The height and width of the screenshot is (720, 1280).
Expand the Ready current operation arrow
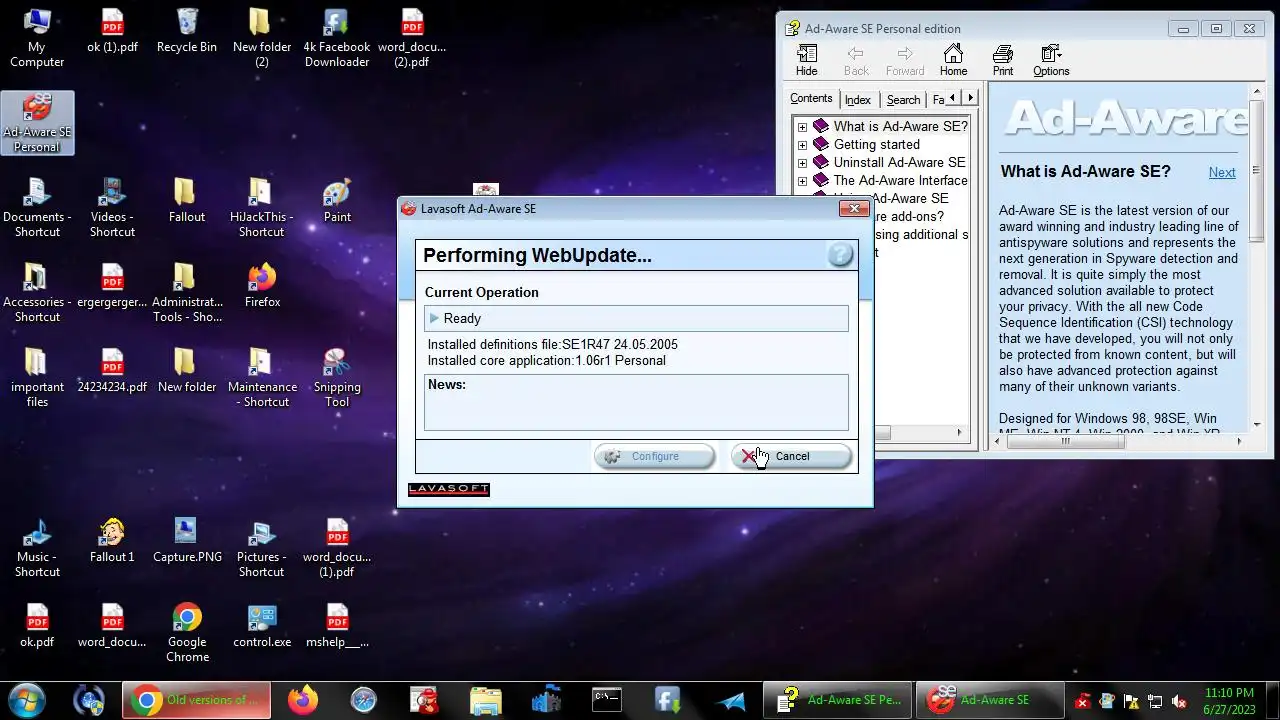click(x=434, y=318)
